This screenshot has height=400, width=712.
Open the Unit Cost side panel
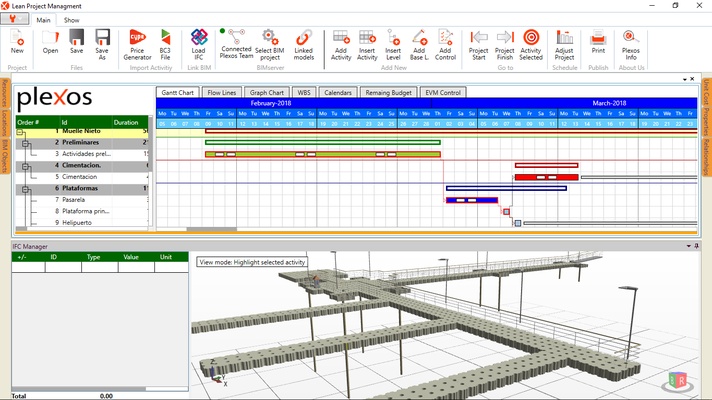click(x=707, y=93)
